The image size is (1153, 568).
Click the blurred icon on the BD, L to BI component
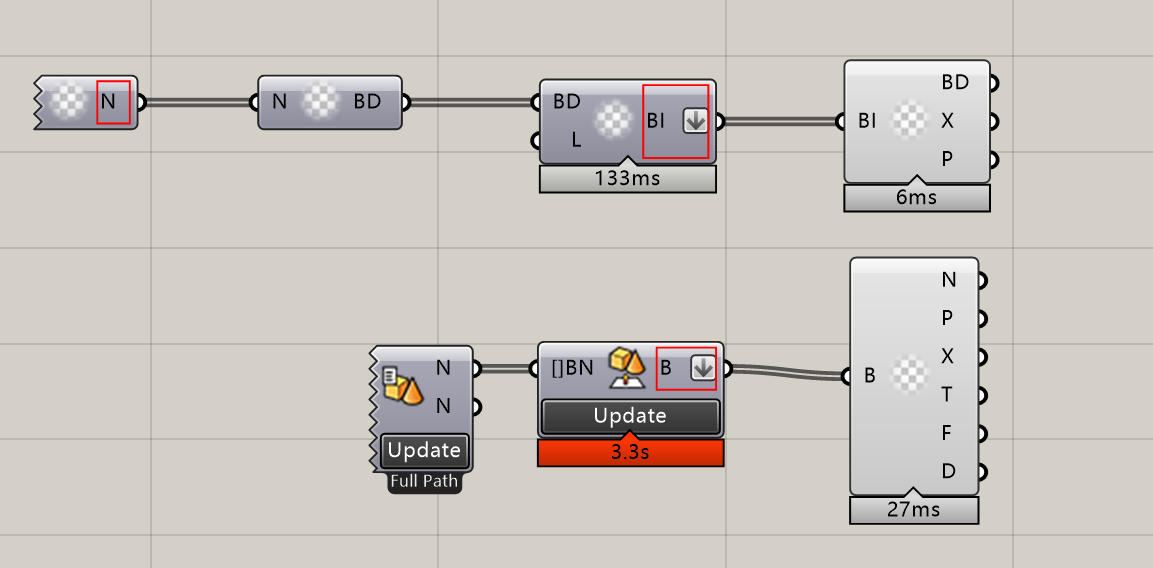[x=613, y=121]
